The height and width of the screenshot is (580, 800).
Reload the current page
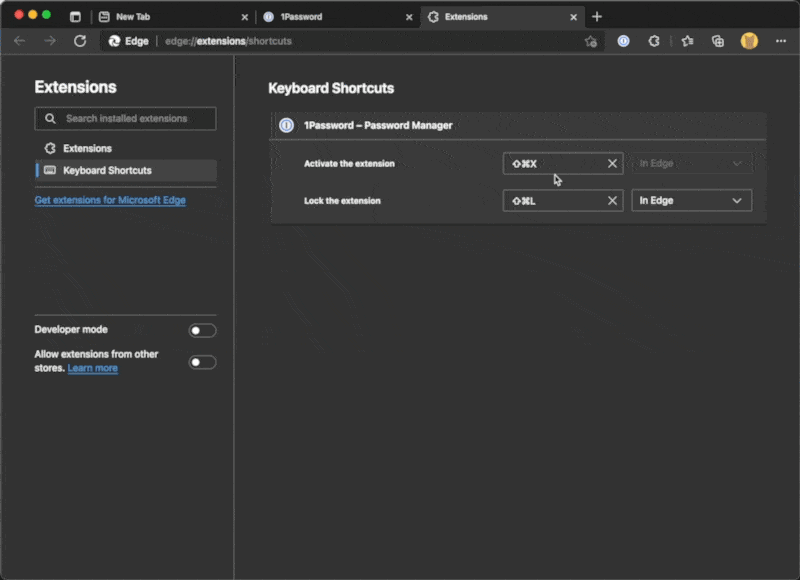(x=80, y=41)
